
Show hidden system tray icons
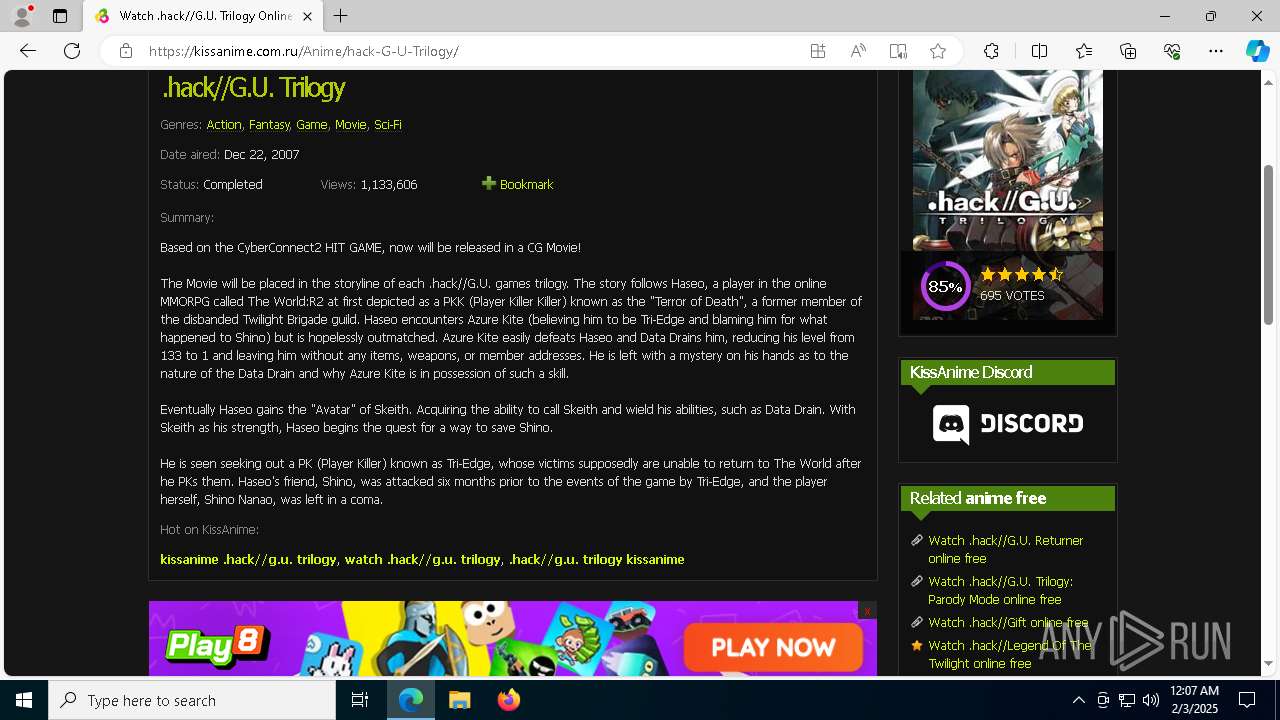pos(1078,700)
